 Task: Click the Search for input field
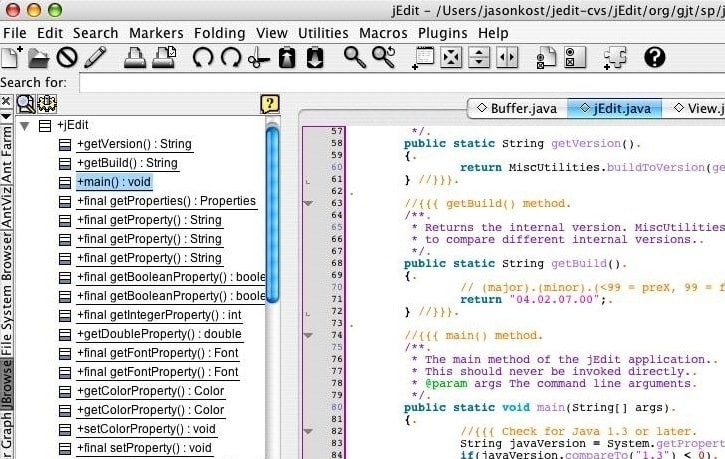(400, 82)
